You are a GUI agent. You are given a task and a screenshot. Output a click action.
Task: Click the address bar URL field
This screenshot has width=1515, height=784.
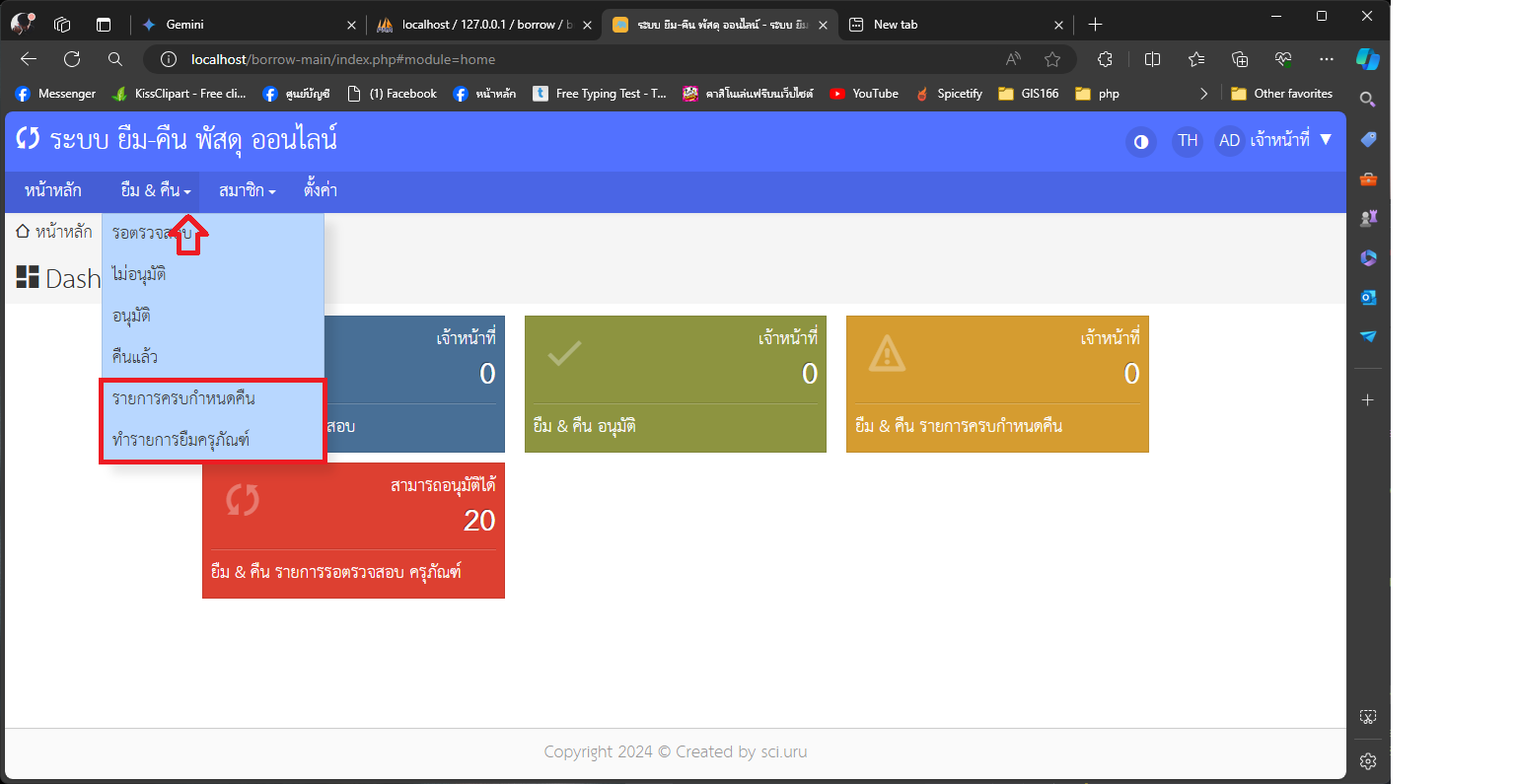592,59
